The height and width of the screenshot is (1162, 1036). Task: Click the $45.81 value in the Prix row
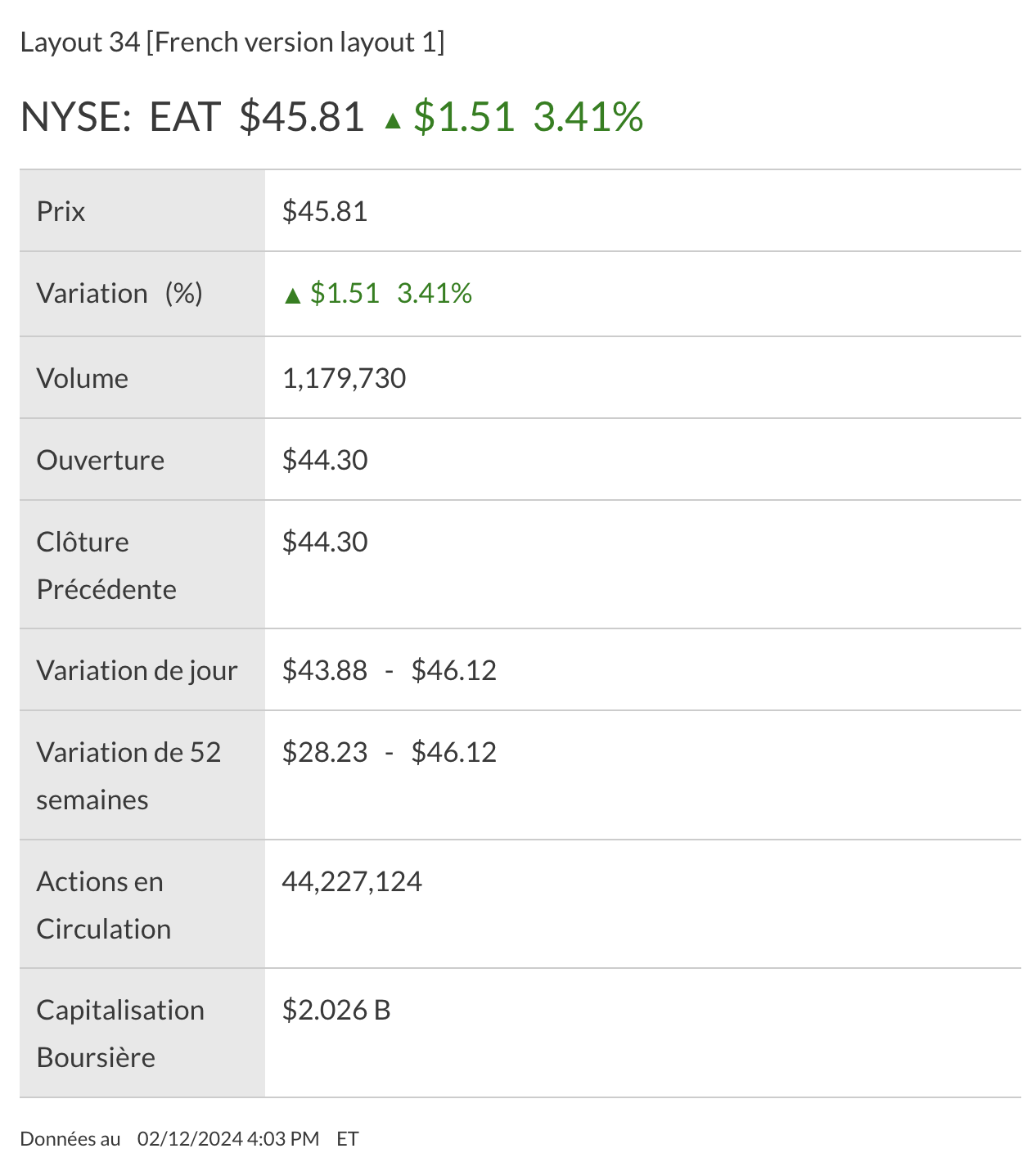325,212
